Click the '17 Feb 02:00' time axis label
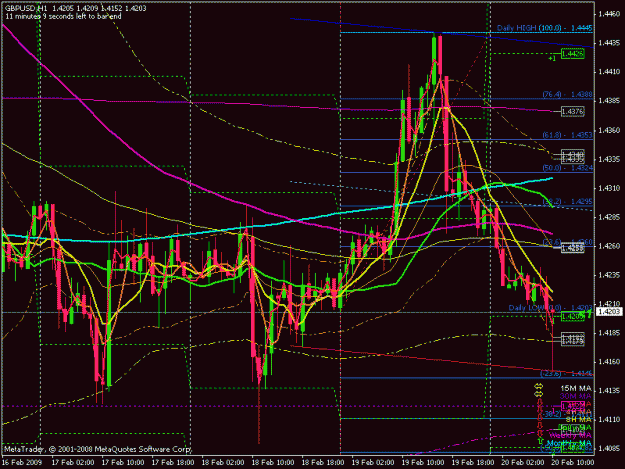This screenshot has width=625, height=469. [73, 462]
